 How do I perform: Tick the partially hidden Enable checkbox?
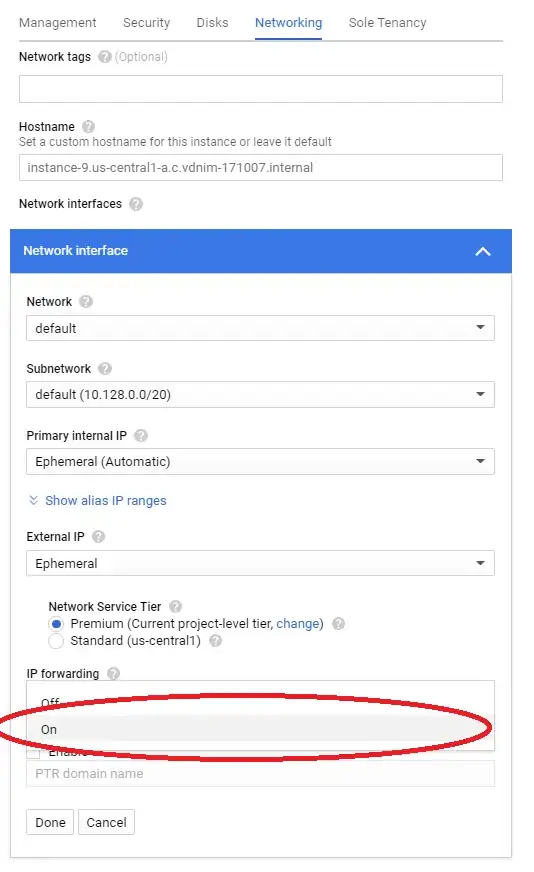tap(34, 753)
